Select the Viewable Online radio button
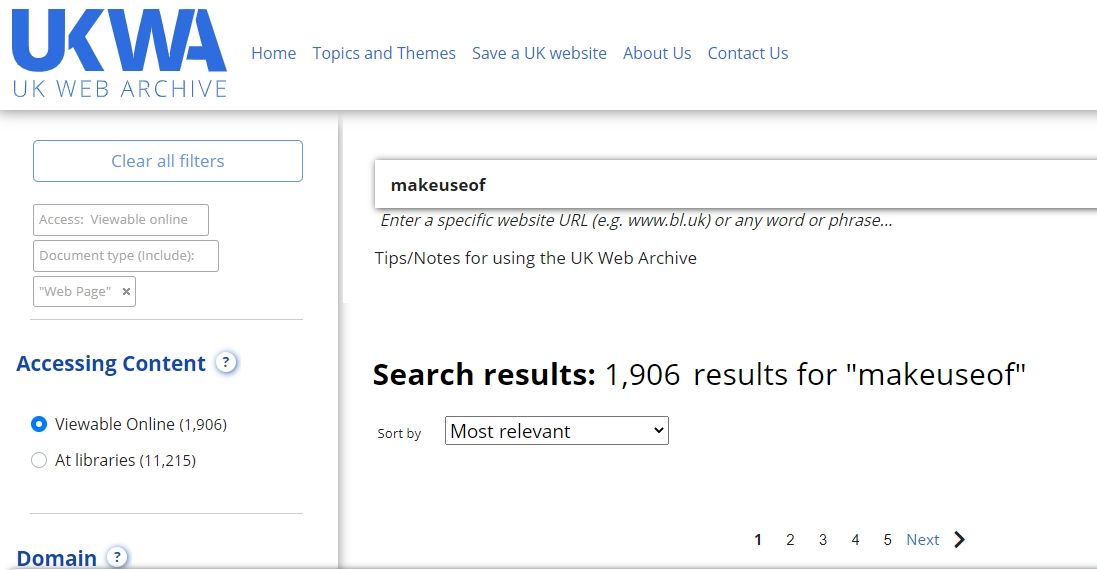1097x570 pixels. (39, 424)
